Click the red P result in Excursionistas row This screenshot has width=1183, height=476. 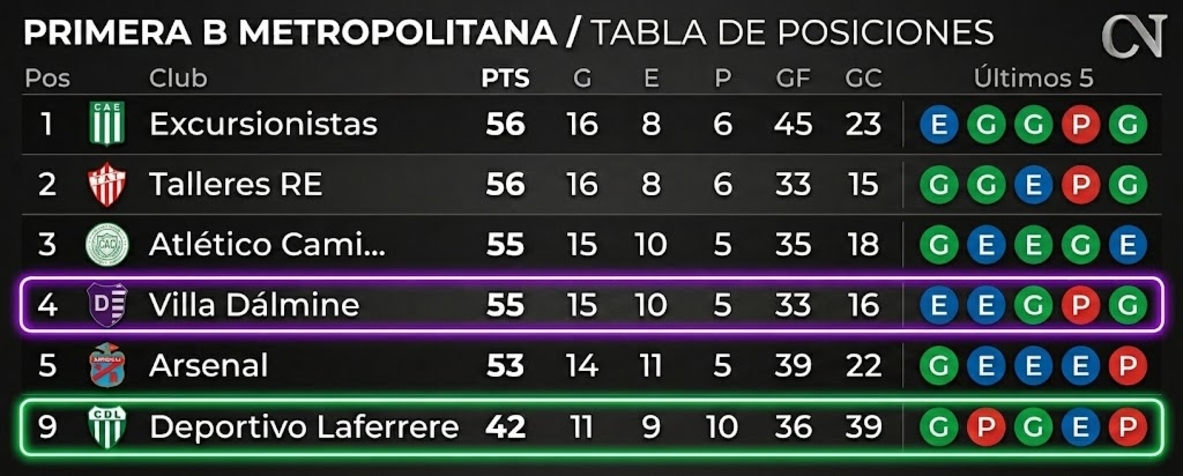click(1080, 124)
